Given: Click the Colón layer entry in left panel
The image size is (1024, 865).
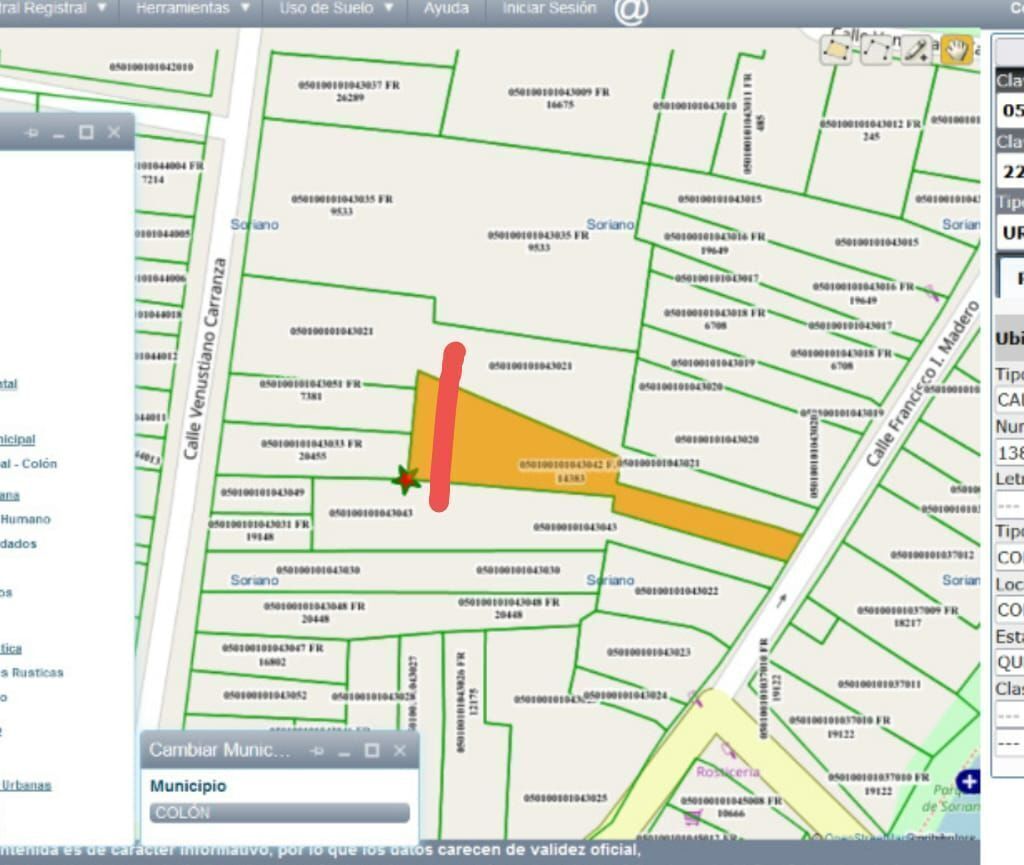Looking at the screenshot, I should click(x=29, y=464).
